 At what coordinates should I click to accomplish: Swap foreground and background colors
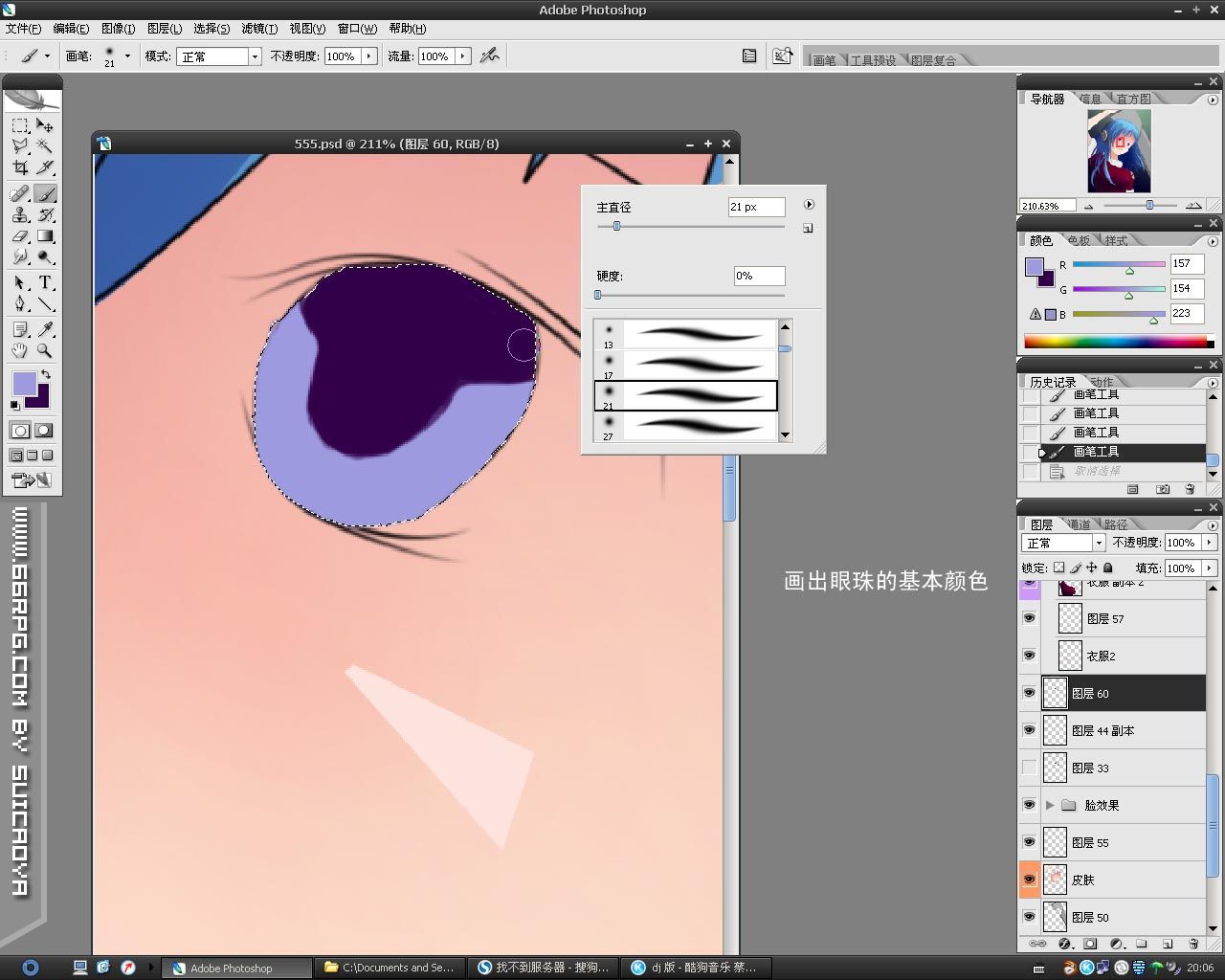click(x=46, y=374)
